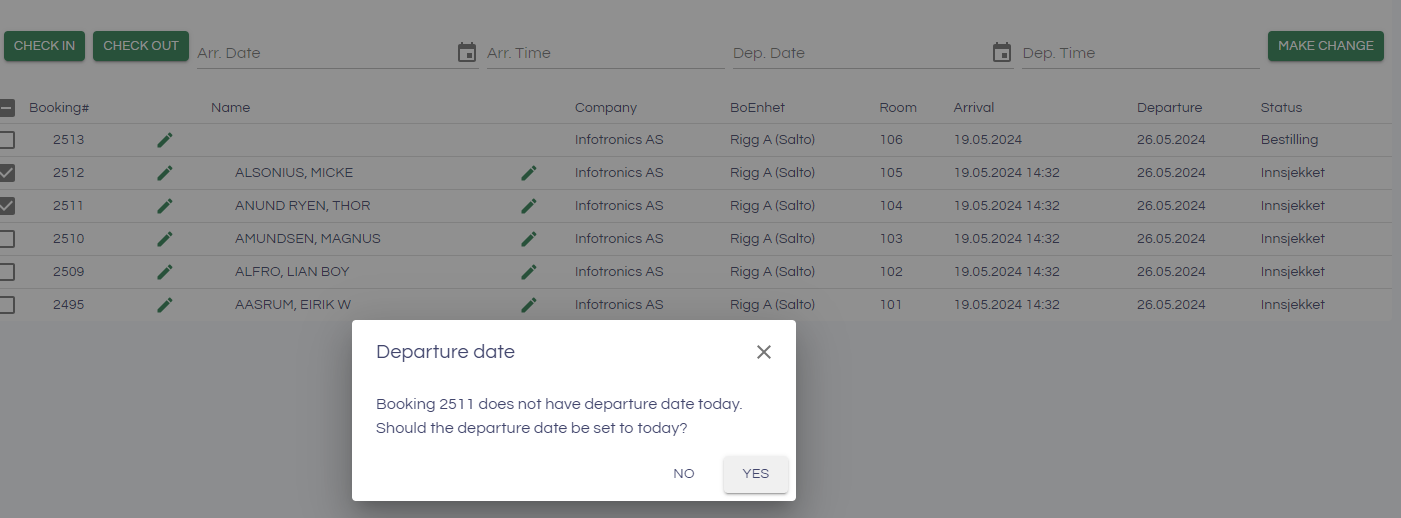Choose NO in departure date dialog

(x=684, y=474)
